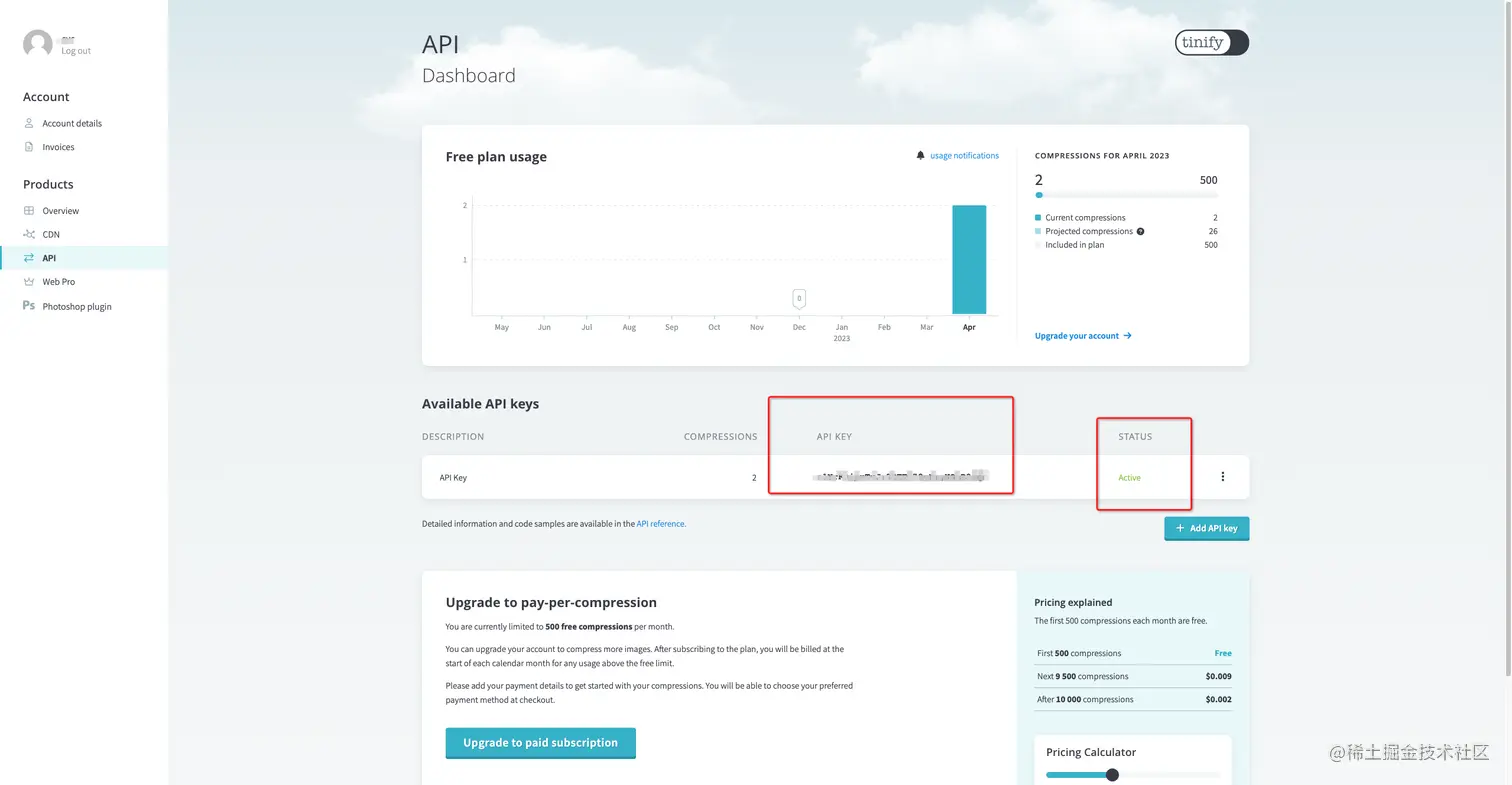This screenshot has height=785, width=1512.
Task: Click the blurred API key value
Action: tap(900, 477)
